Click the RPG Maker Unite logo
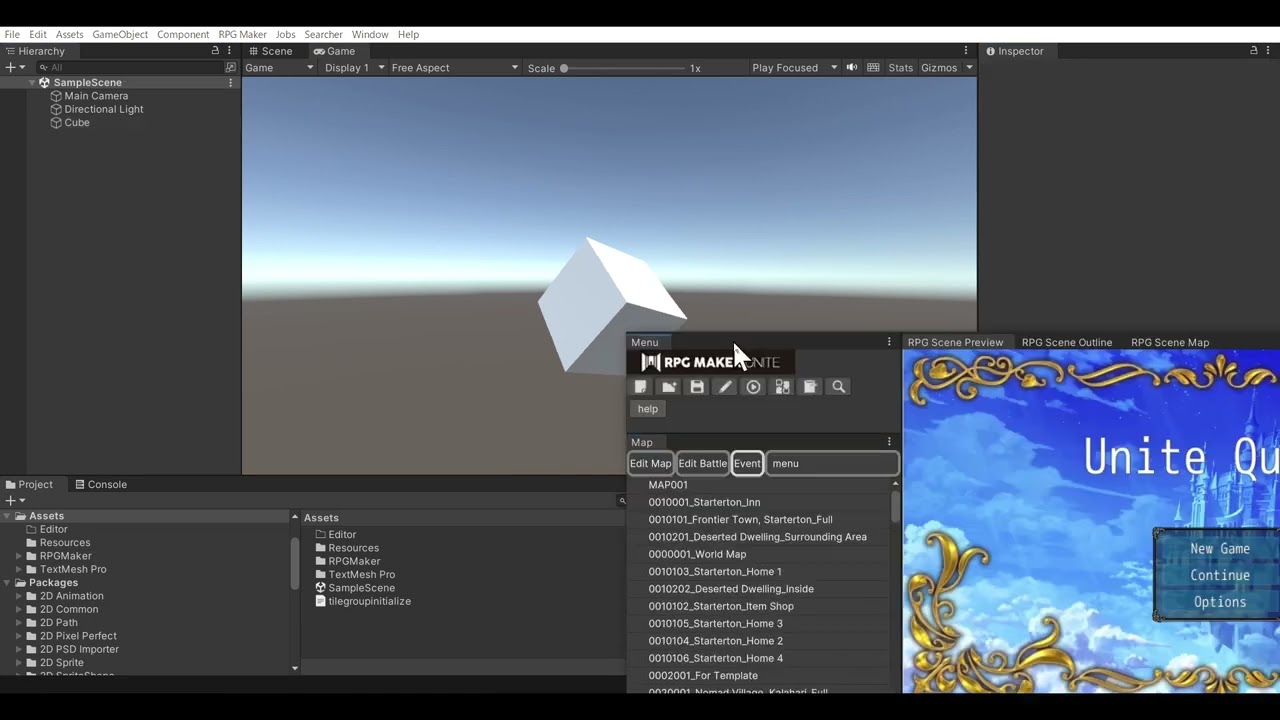 coord(710,362)
